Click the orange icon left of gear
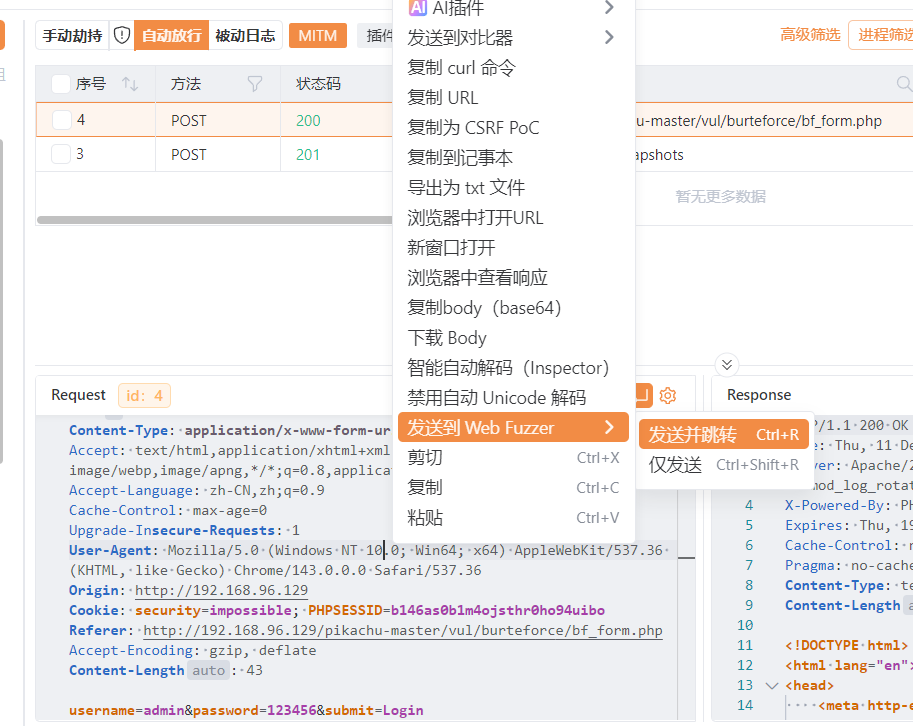The height and width of the screenshot is (726, 913). pos(643,395)
